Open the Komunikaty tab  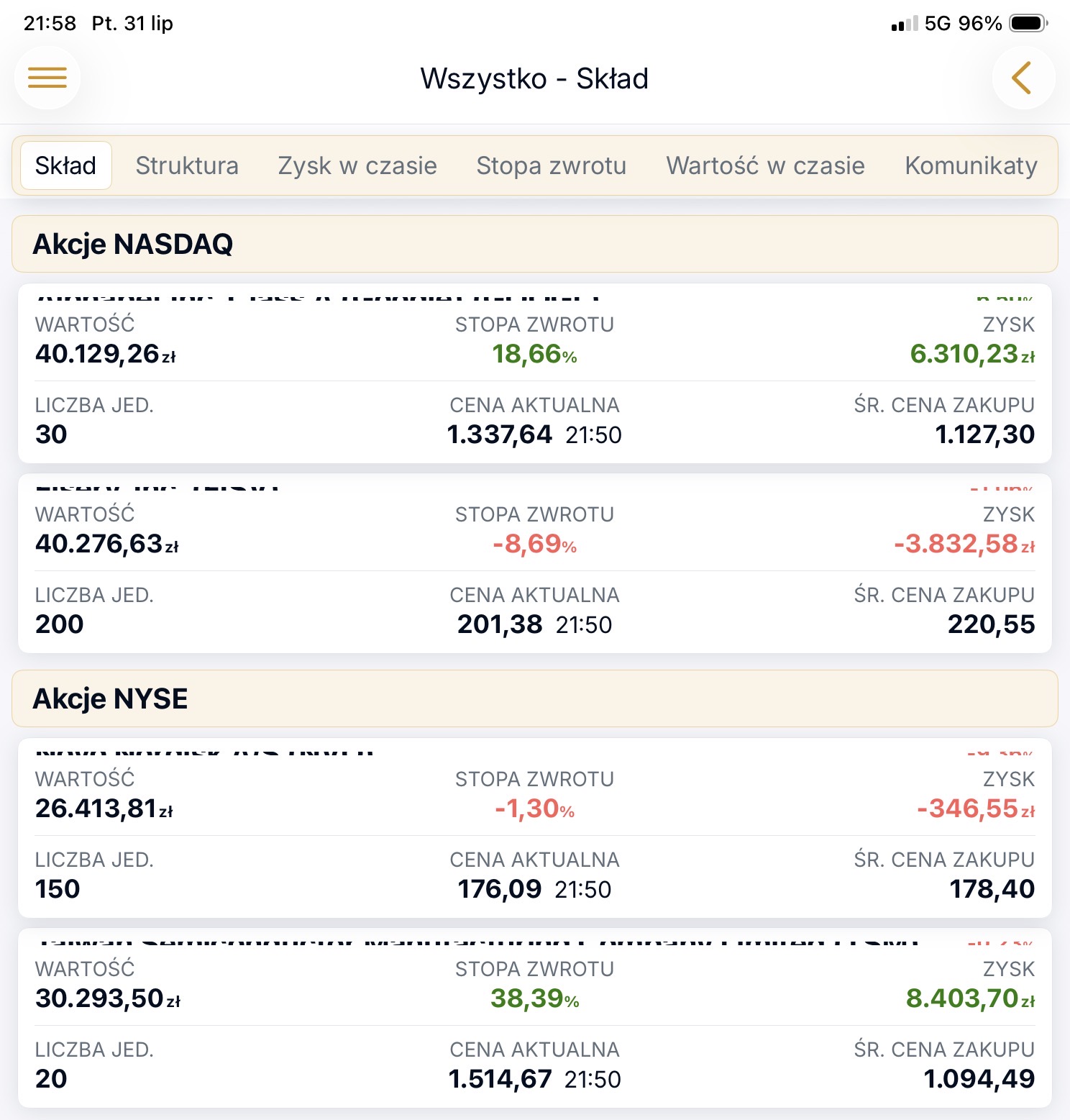(x=971, y=165)
